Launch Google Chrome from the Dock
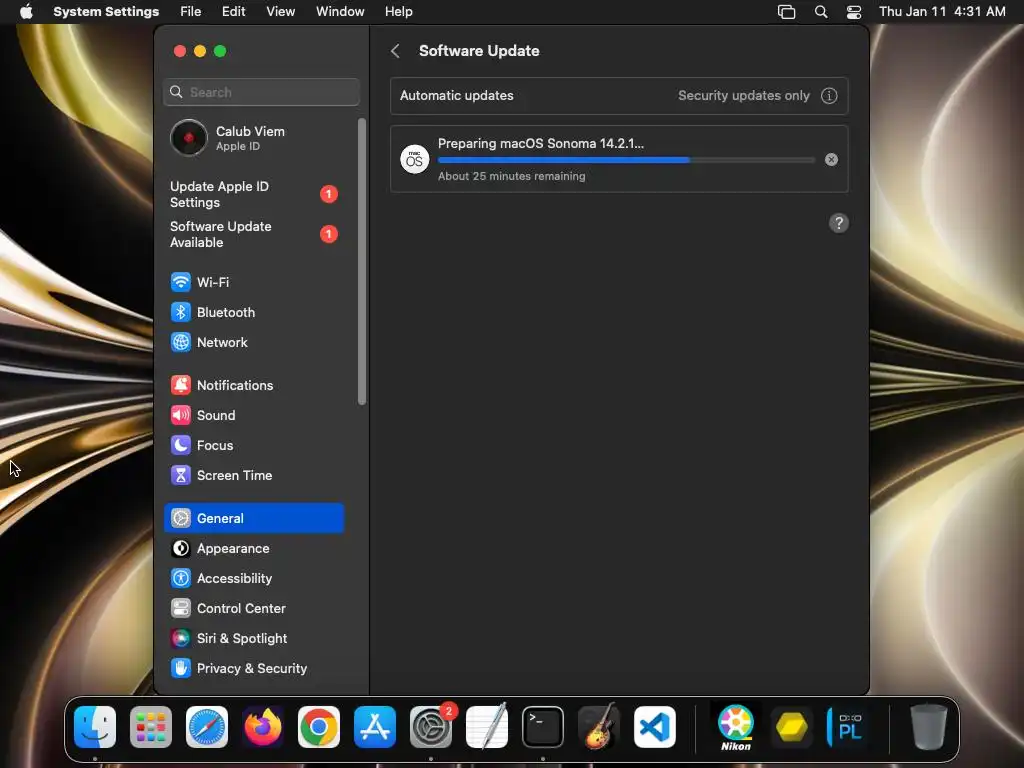This screenshot has width=1024, height=768. pos(319,727)
